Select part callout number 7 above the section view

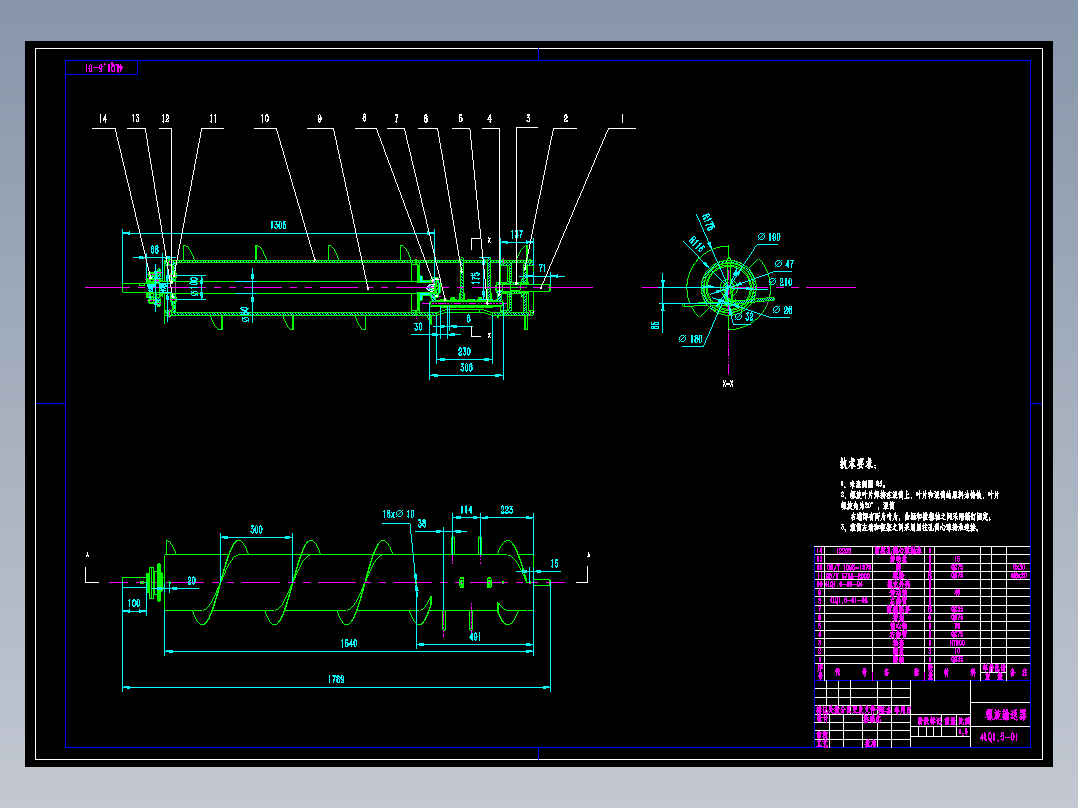click(x=396, y=119)
